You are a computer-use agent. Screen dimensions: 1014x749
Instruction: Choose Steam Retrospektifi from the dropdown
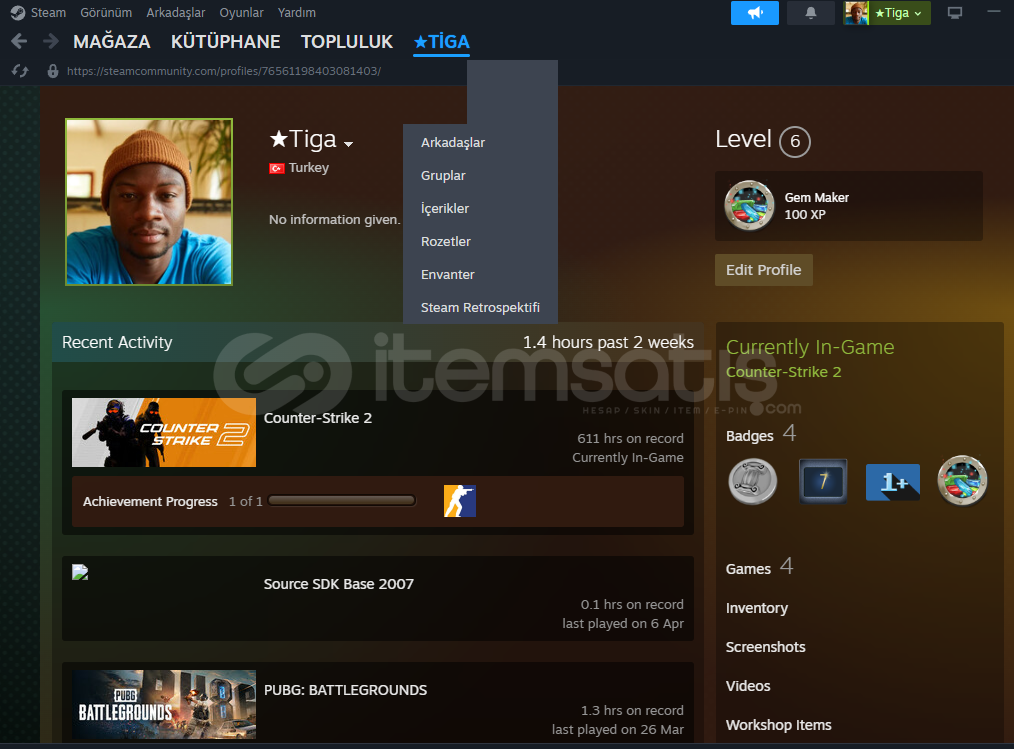(x=480, y=307)
